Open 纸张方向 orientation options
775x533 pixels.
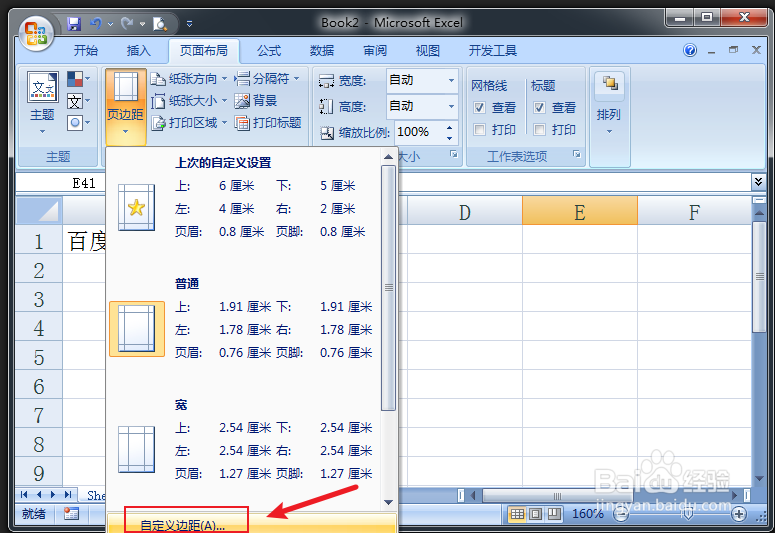[189, 79]
